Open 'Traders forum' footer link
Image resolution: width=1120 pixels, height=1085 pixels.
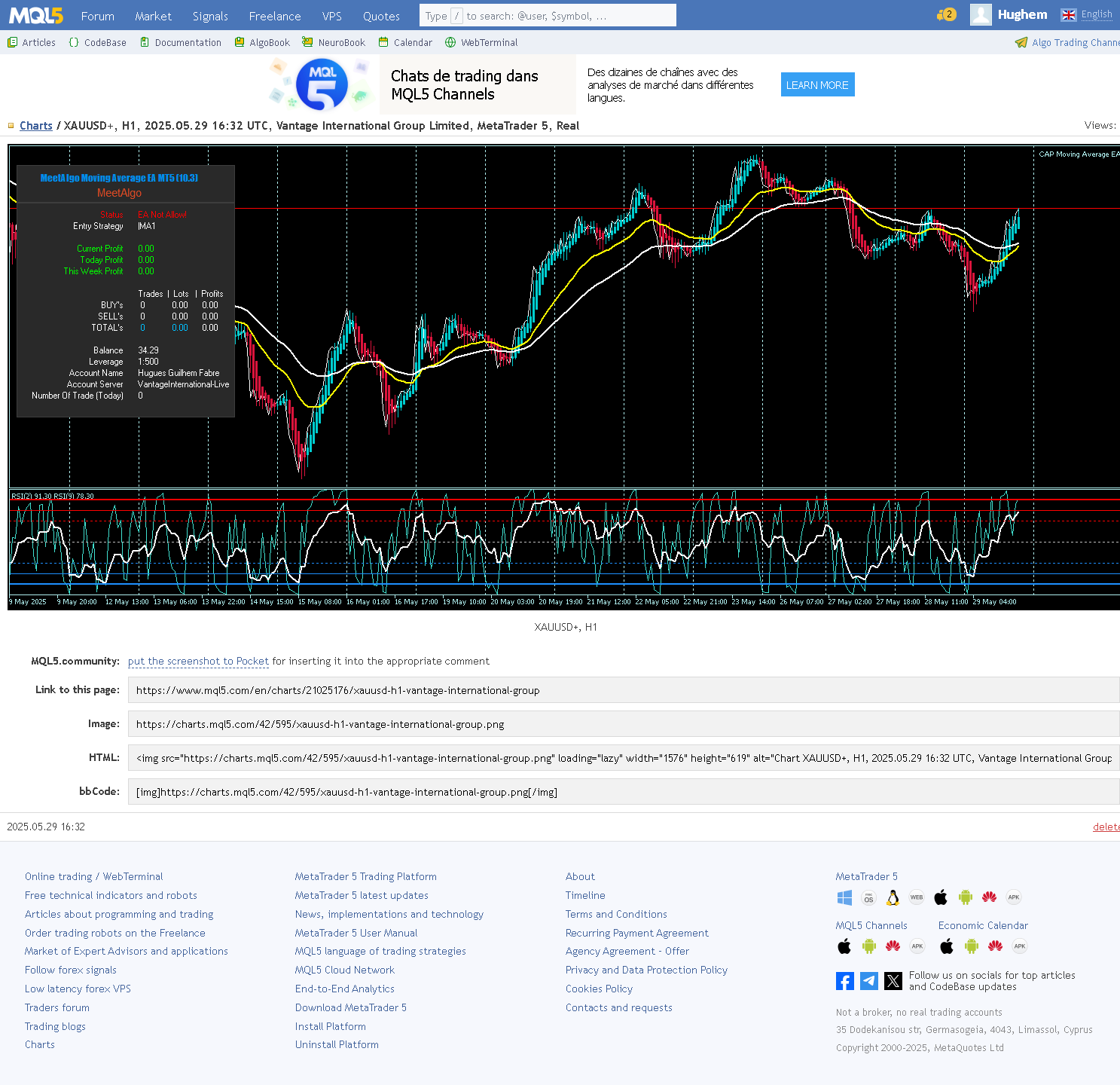click(57, 1007)
